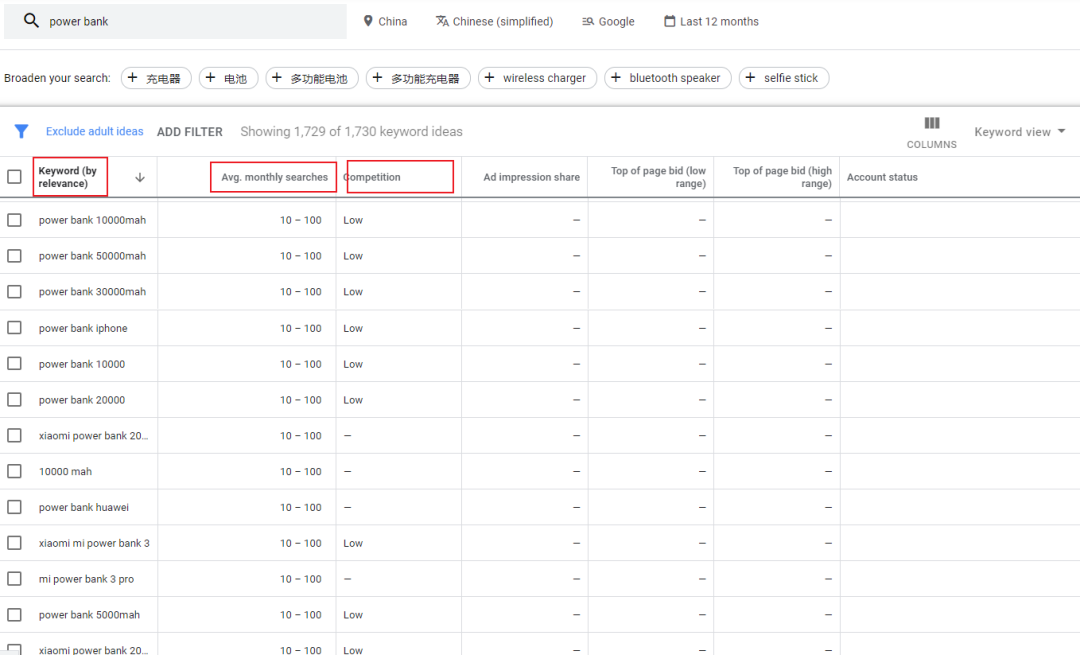Click the Exclude adult ideas link

(95, 132)
